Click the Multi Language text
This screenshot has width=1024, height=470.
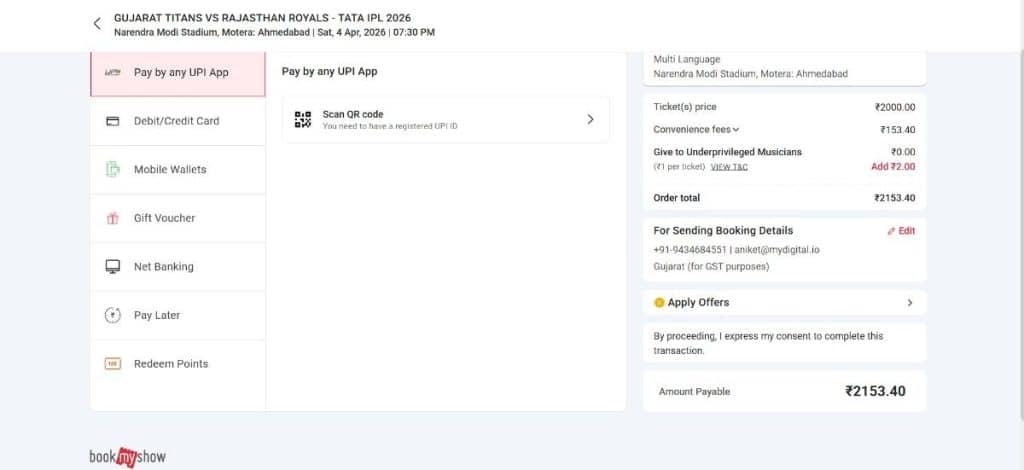click(x=686, y=59)
